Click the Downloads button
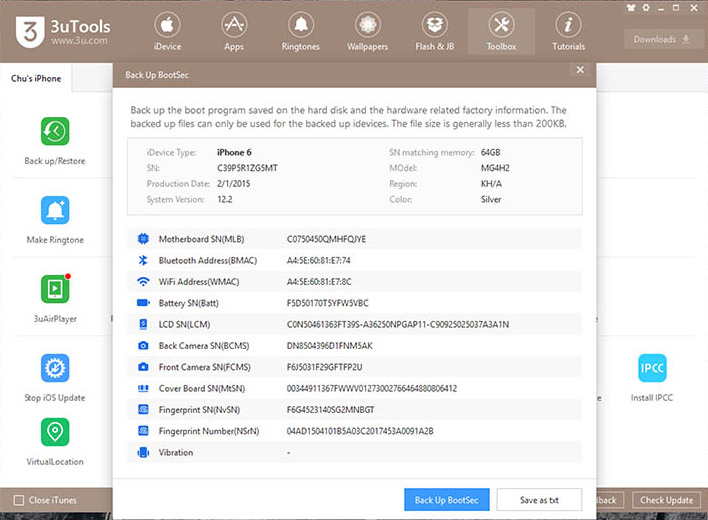The width and height of the screenshot is (708, 520). tap(661, 39)
